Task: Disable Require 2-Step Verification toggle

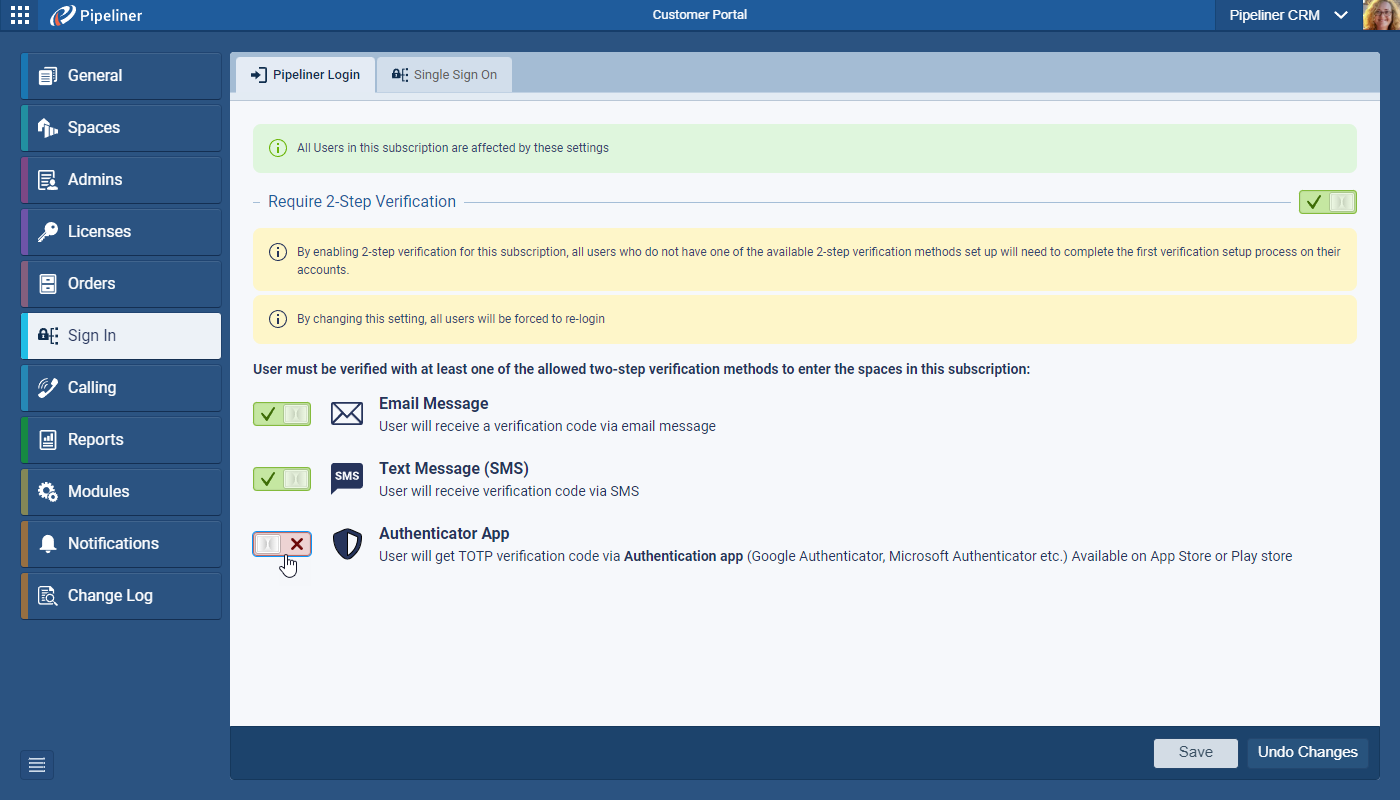Action: click(1327, 202)
